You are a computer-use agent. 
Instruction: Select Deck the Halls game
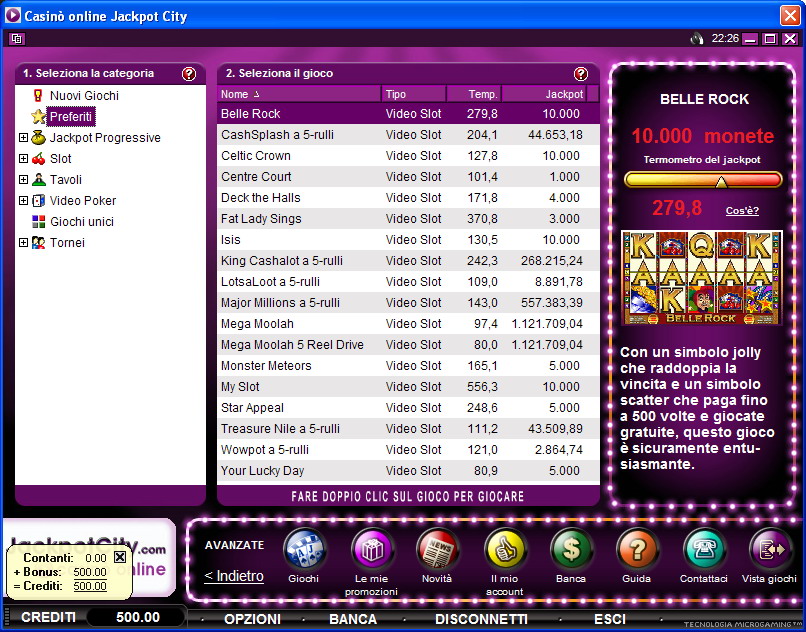[408, 198]
